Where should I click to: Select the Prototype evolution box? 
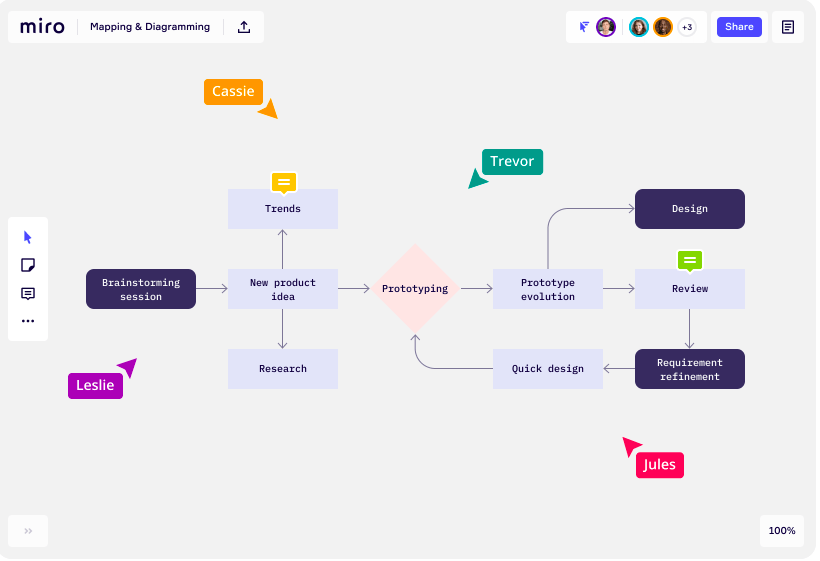[x=550, y=290]
